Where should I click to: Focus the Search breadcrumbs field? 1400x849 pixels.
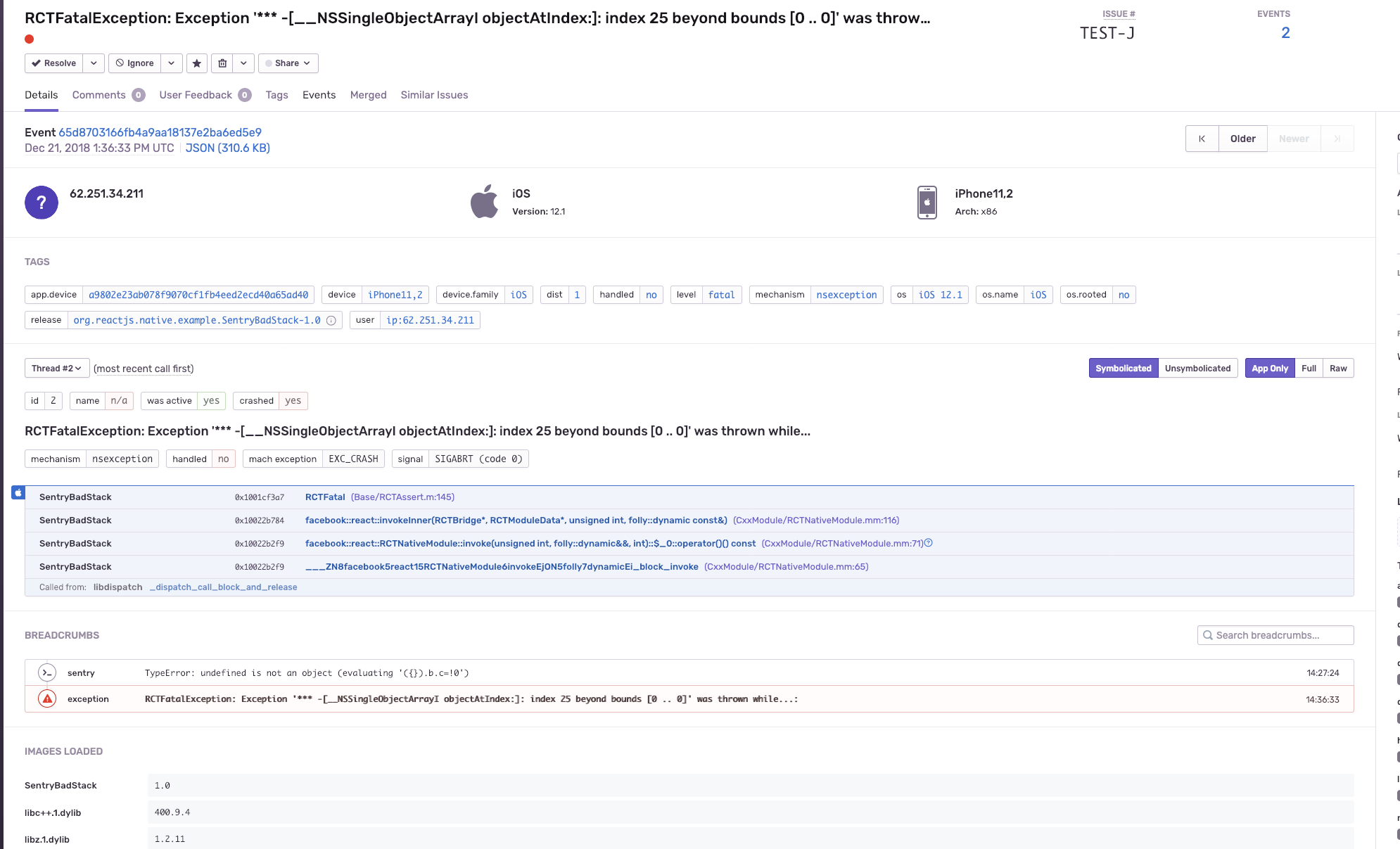coord(1275,635)
